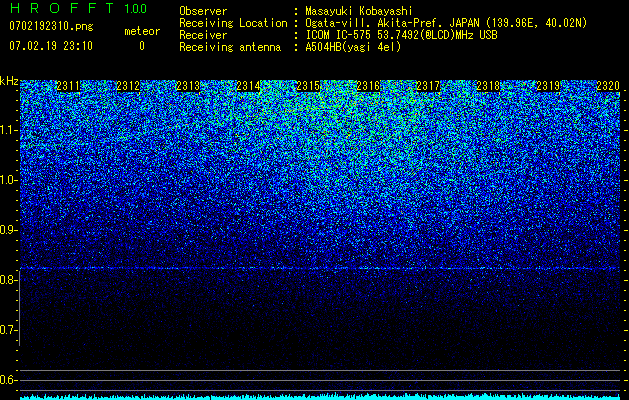Click the Receiving Location field label
629x400 pixels.
(x=233, y=23)
